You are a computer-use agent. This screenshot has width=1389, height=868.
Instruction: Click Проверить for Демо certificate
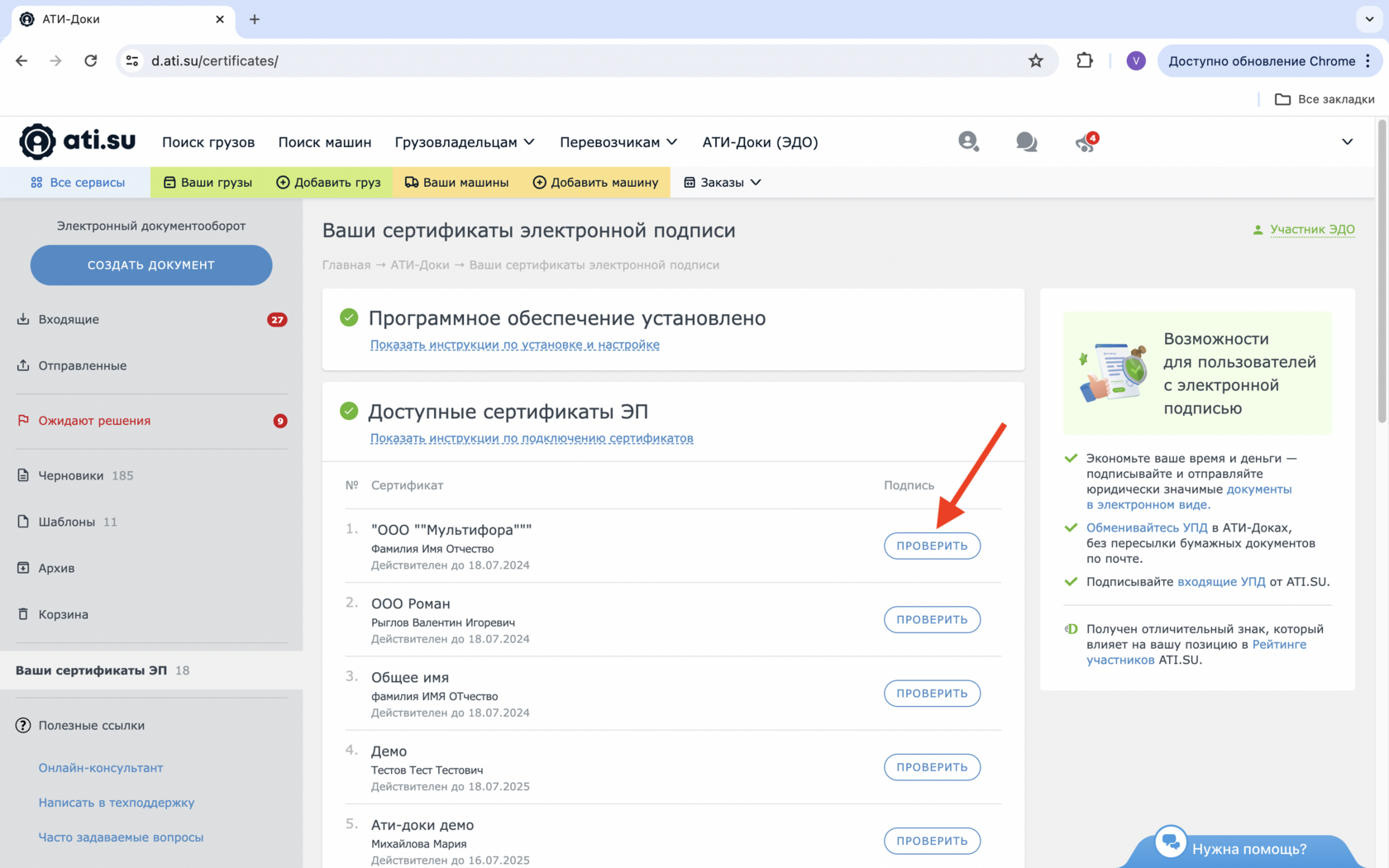[932, 767]
